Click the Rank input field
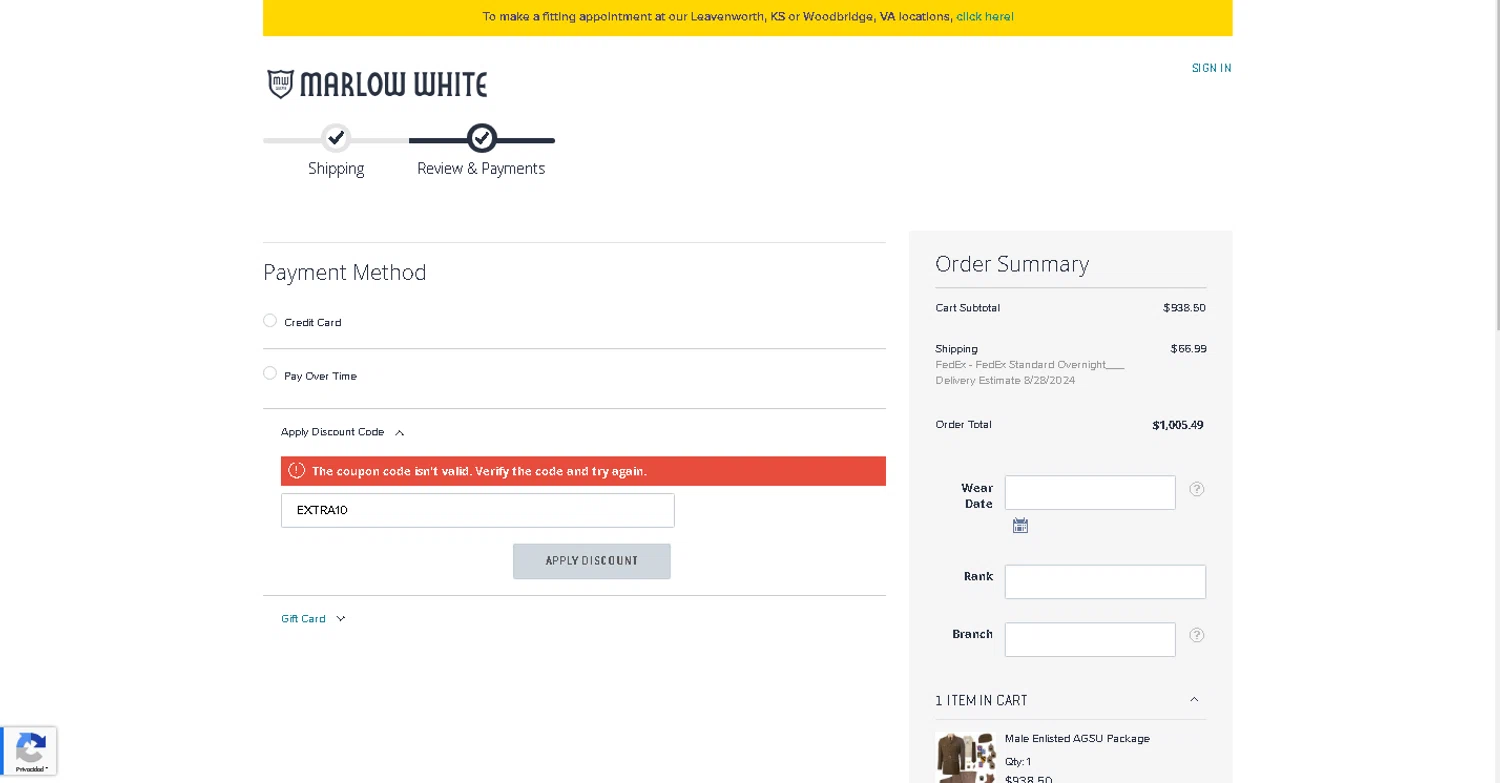Viewport: 1500px width, 783px height. point(1105,582)
